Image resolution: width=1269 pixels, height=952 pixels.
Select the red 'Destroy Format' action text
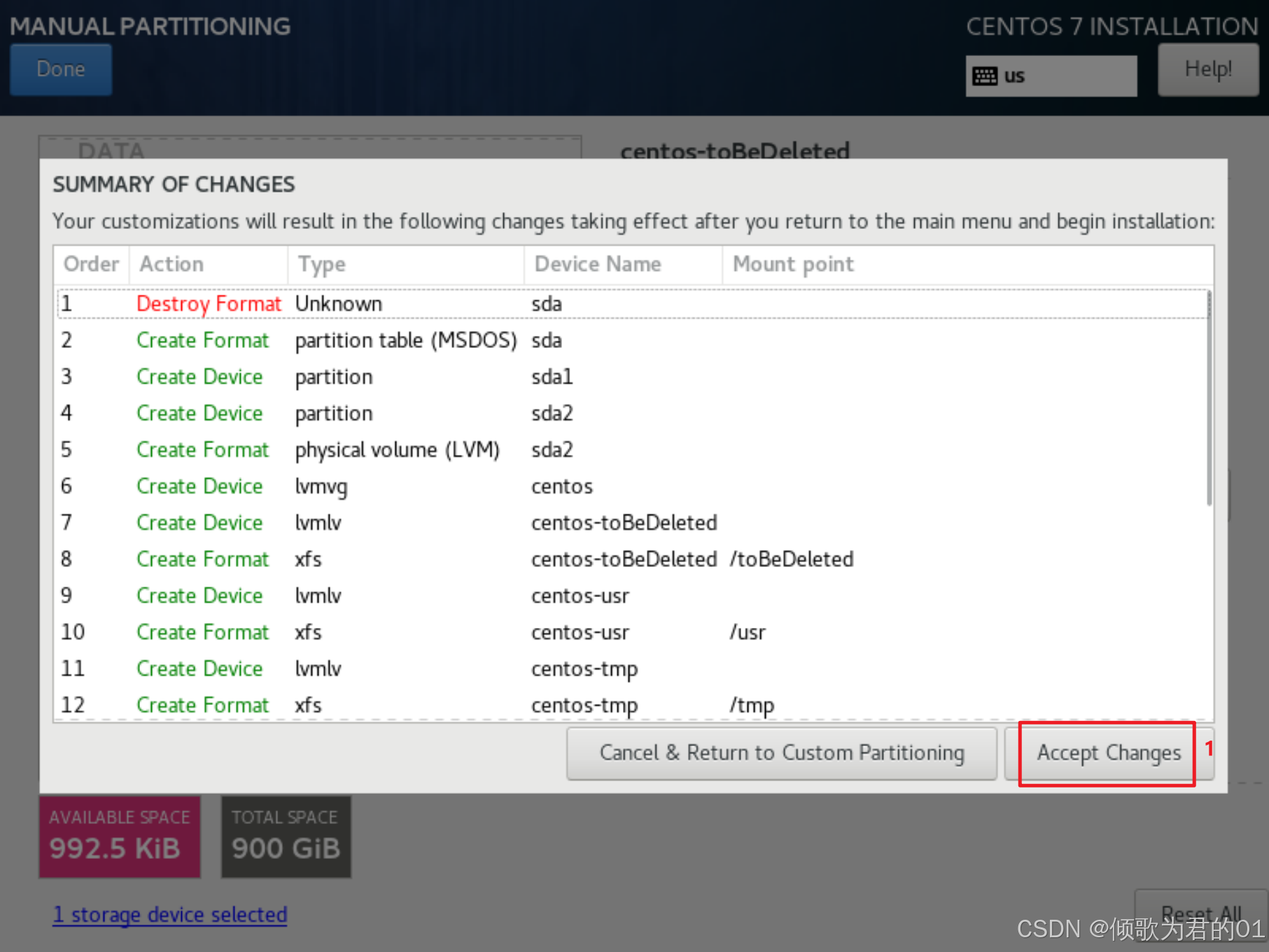click(x=209, y=304)
